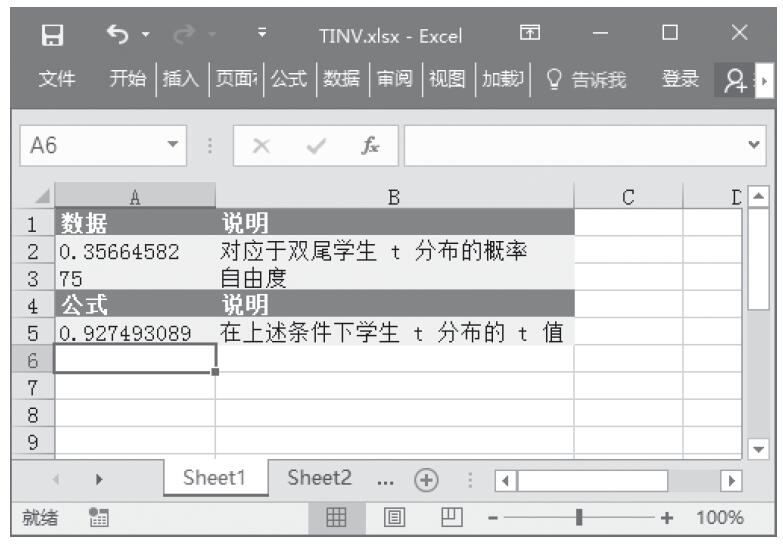783x545 pixels.
Task: Click the zoom in plus button
Action: (668, 518)
